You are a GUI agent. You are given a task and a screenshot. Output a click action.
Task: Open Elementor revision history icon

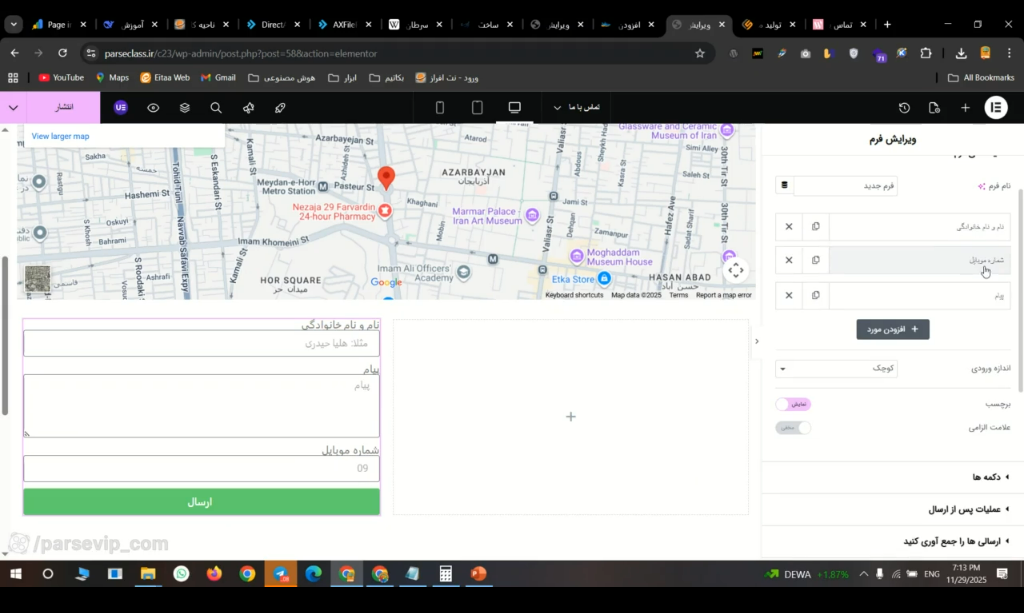[x=904, y=108]
